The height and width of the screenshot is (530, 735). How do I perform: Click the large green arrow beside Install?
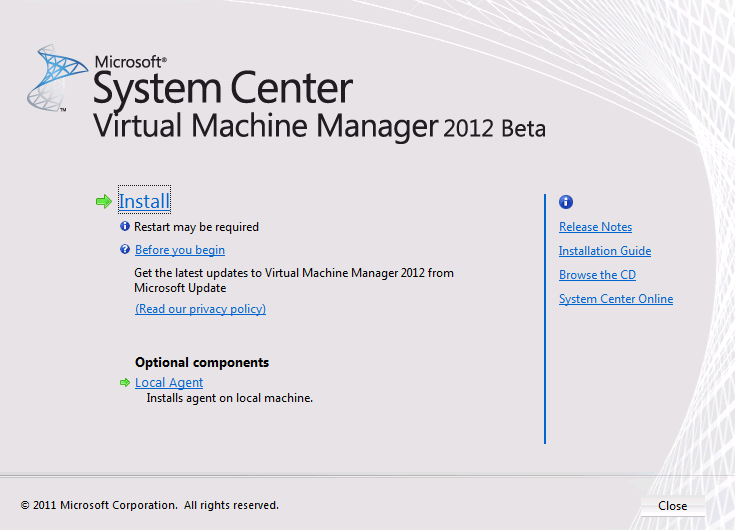(x=104, y=202)
